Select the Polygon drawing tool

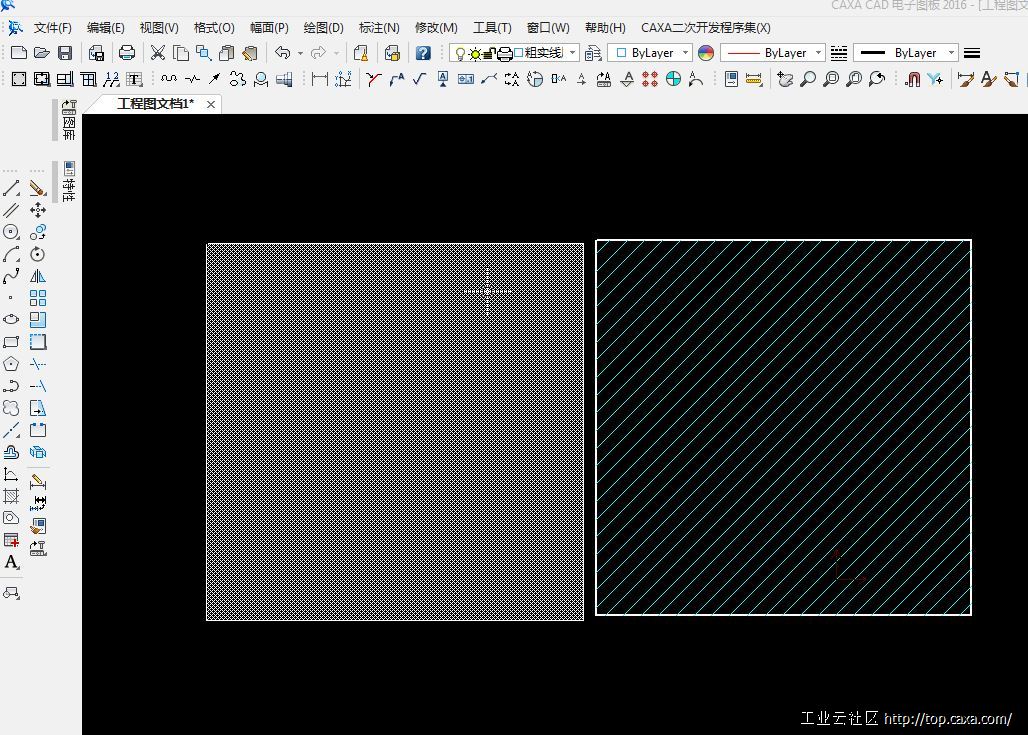[11, 364]
